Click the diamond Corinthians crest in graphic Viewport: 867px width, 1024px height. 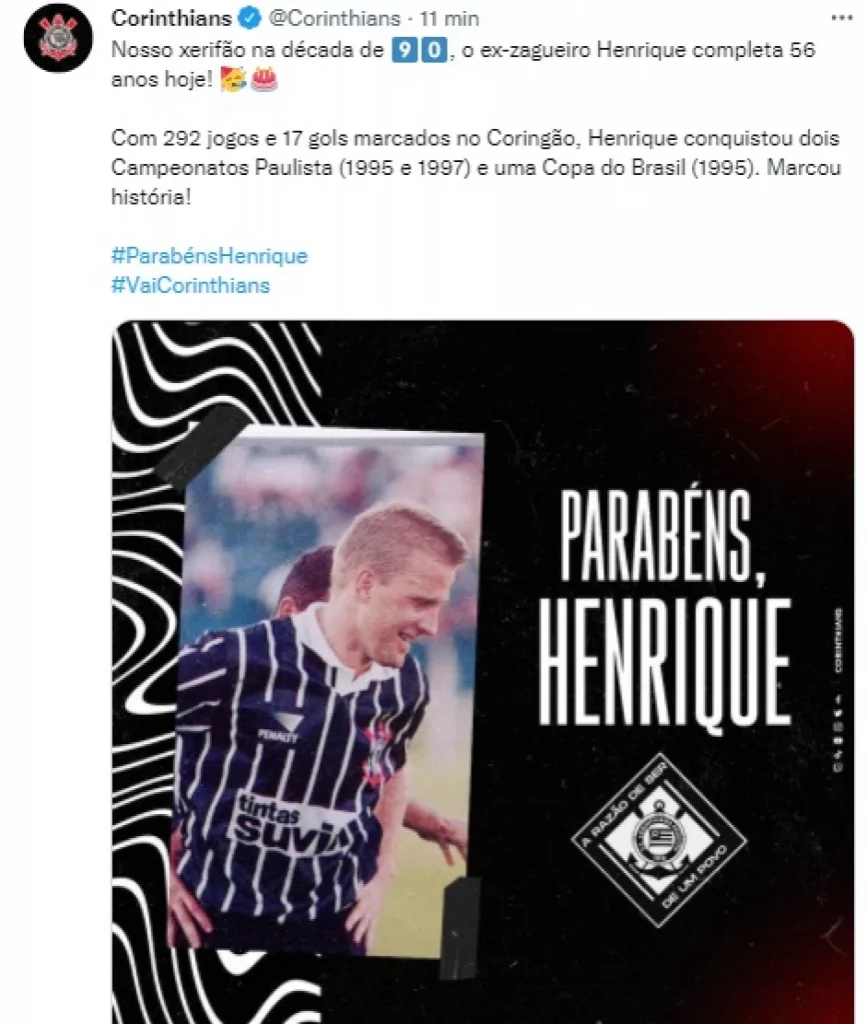(x=659, y=839)
